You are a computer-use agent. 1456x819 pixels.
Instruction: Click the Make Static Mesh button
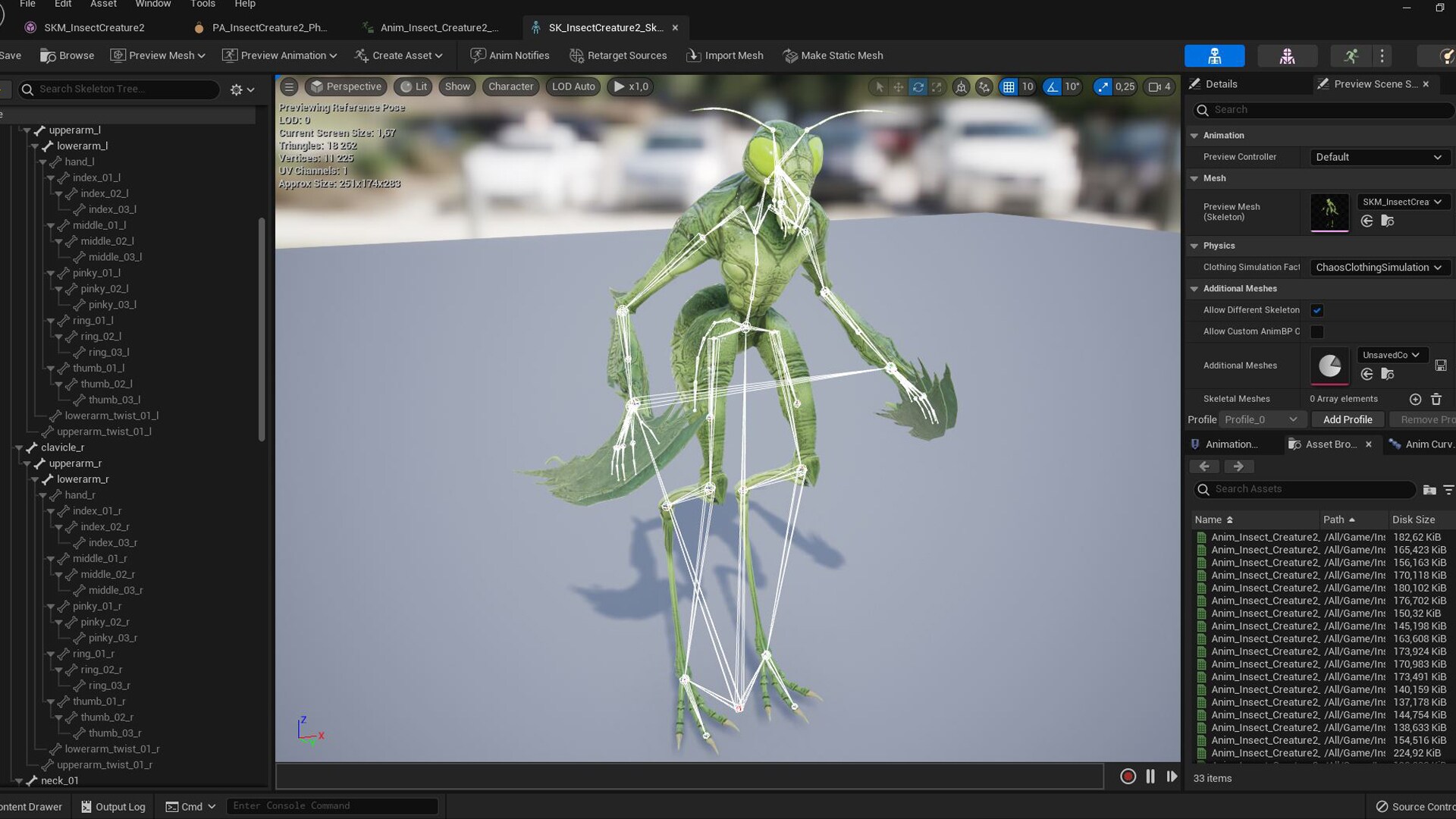[x=833, y=55]
